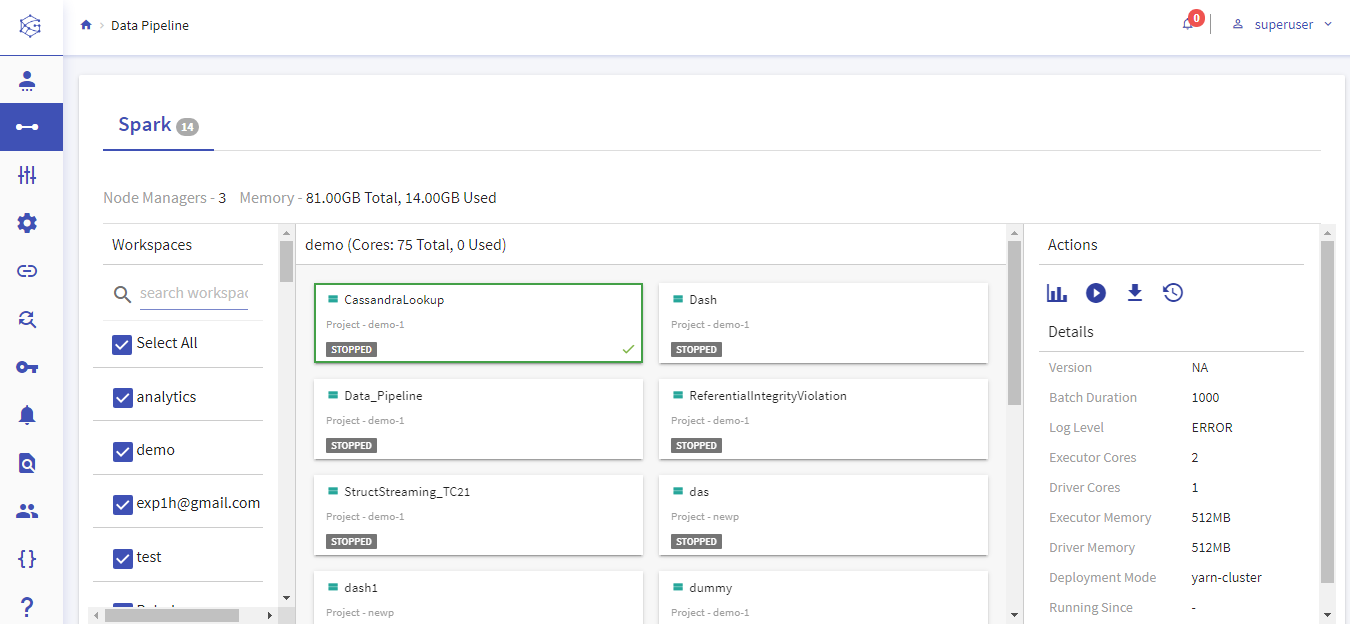The width and height of the screenshot is (1350, 624).
Task: Select the CassandraLookup pipeline card
Action: pos(478,322)
